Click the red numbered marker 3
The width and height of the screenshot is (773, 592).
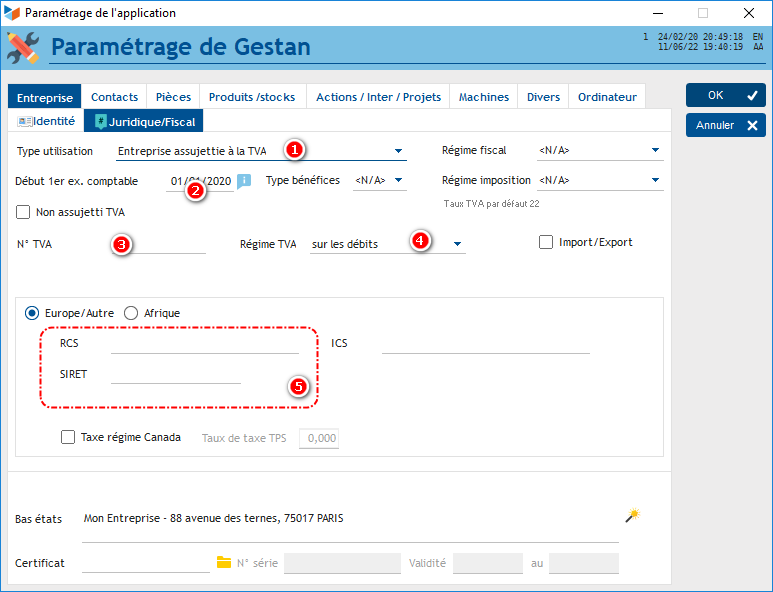pyautogui.click(x=121, y=244)
